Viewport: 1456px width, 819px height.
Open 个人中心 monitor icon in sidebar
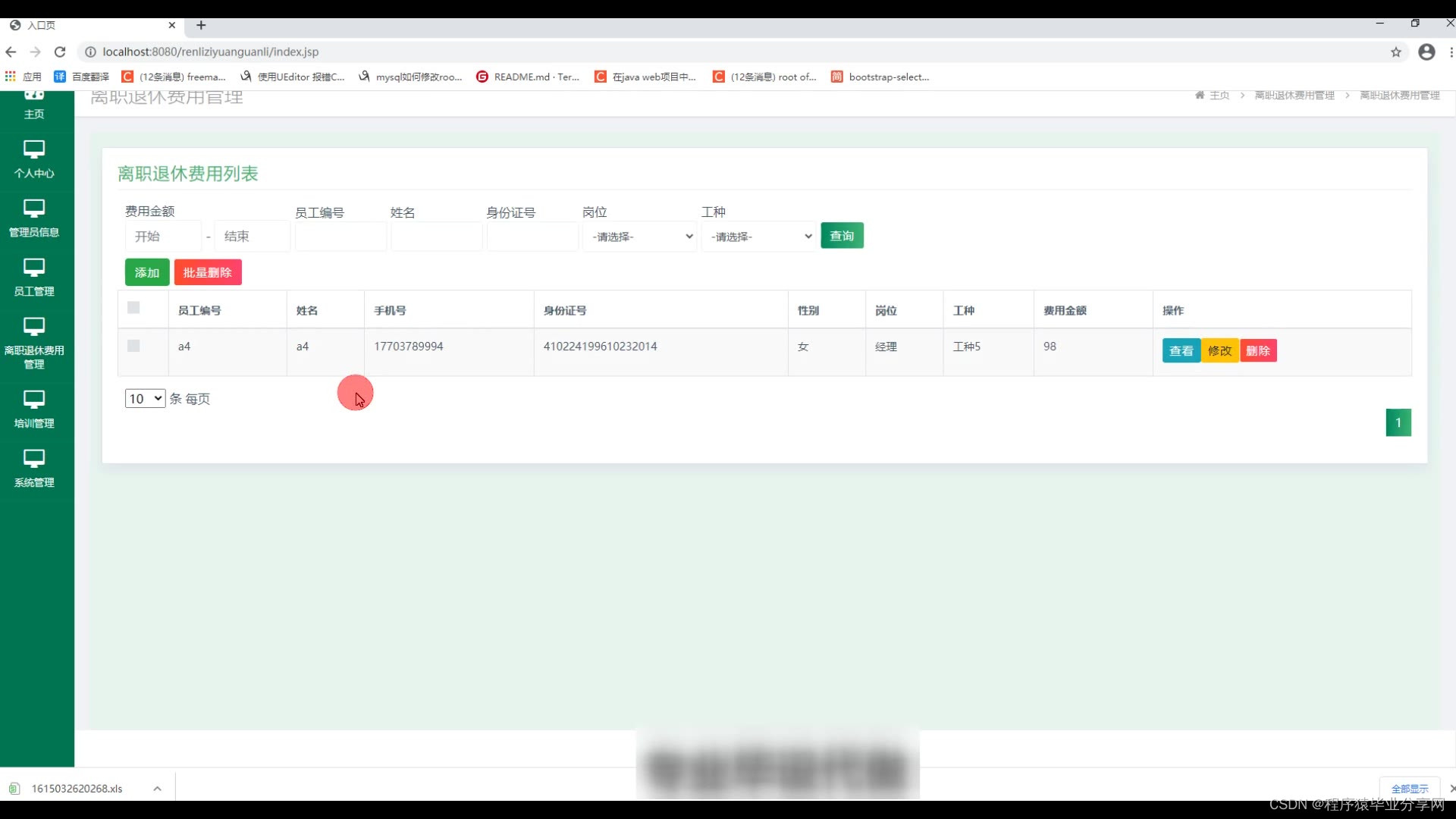tap(34, 149)
